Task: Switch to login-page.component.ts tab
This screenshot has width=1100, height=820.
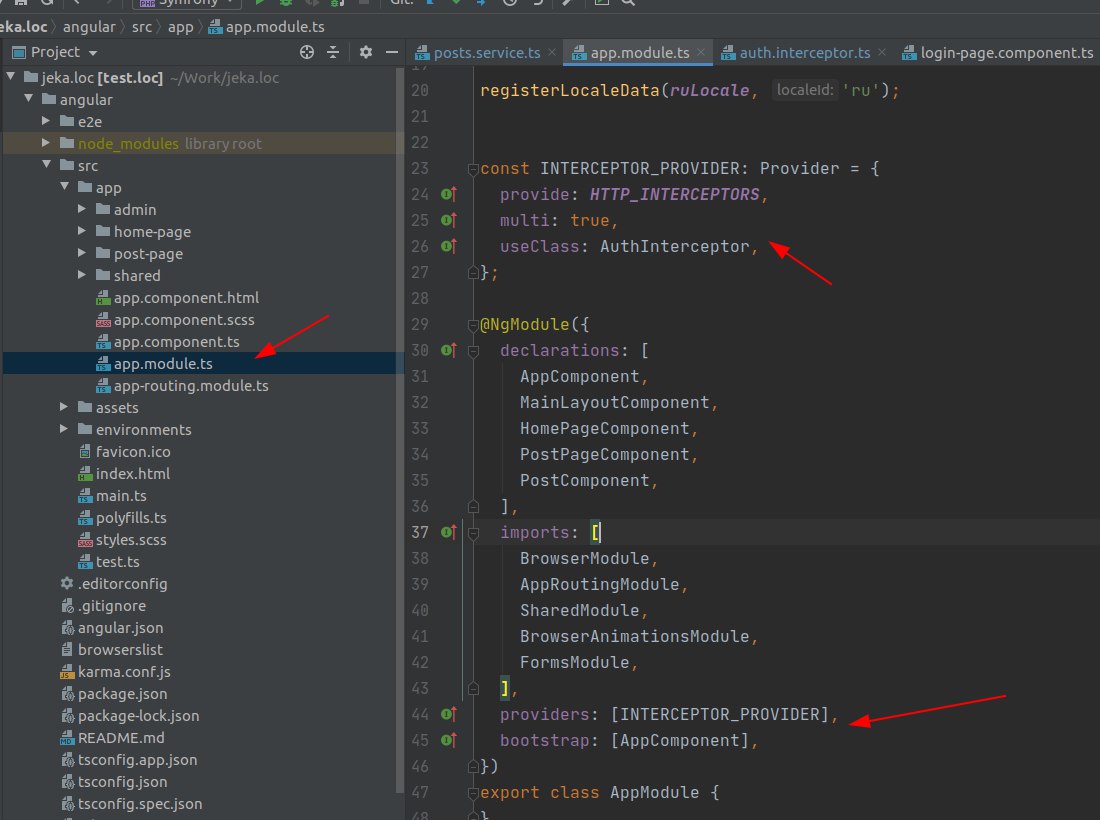Action: (x=998, y=53)
